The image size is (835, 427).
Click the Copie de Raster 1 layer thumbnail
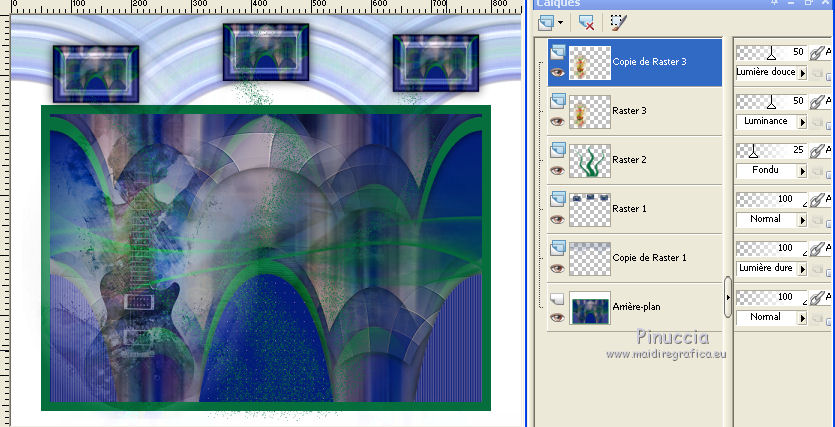tap(590, 258)
